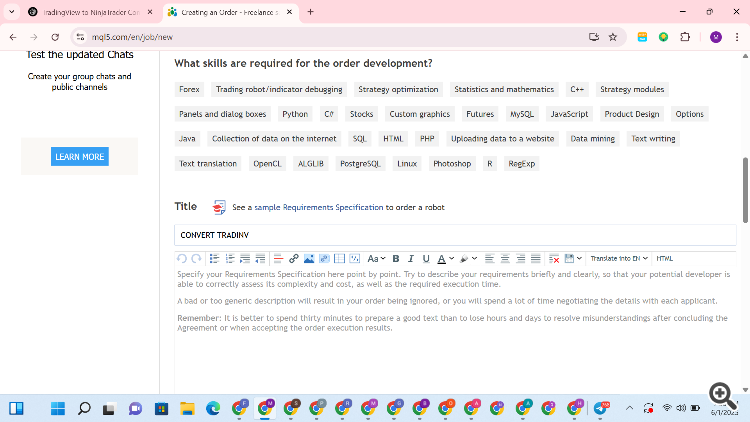Image resolution: width=750 pixels, height=422 pixels.
Task: Open the Chrome three-dot menu
Action: point(737,37)
